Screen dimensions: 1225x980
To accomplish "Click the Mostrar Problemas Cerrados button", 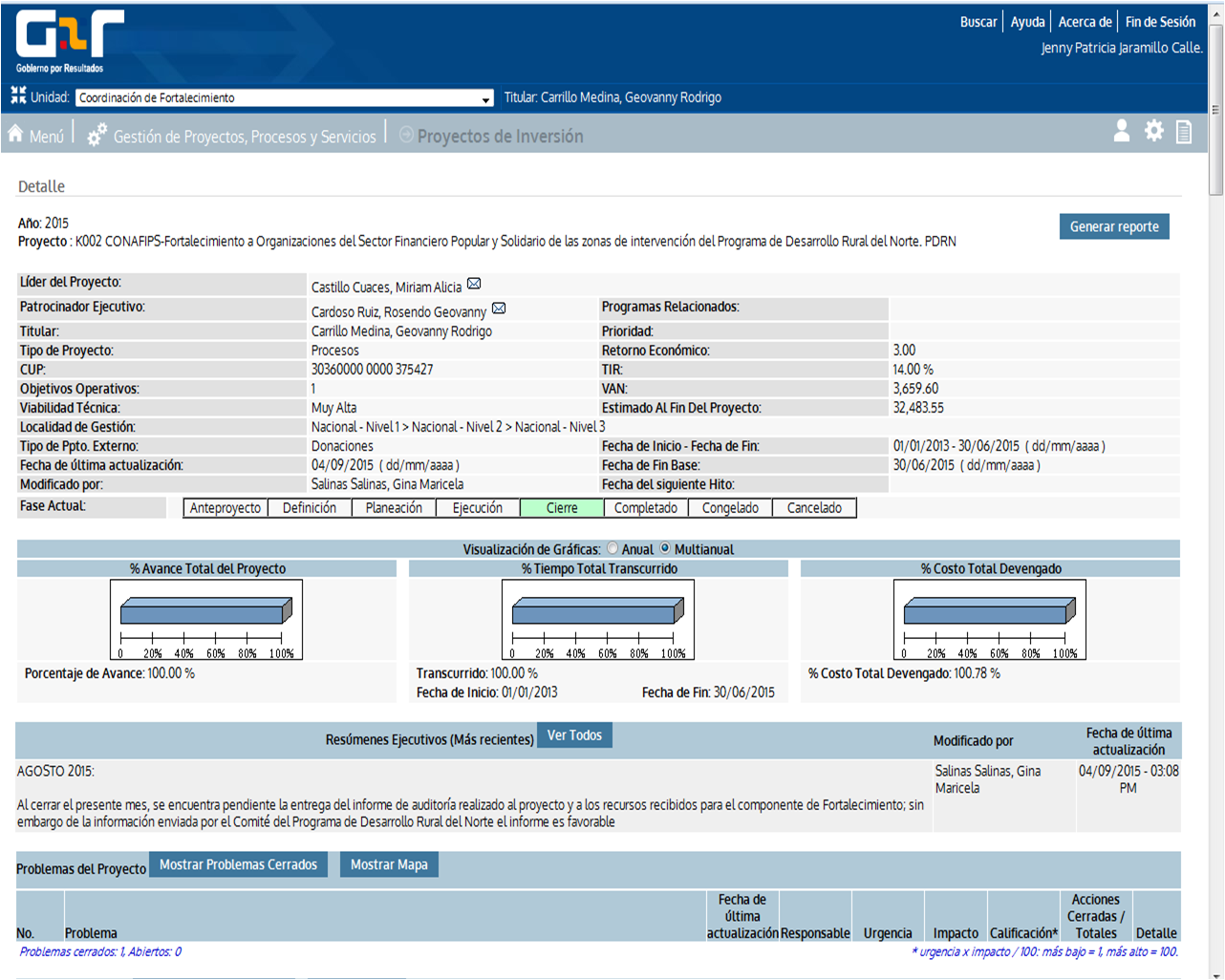I will tap(238, 864).
